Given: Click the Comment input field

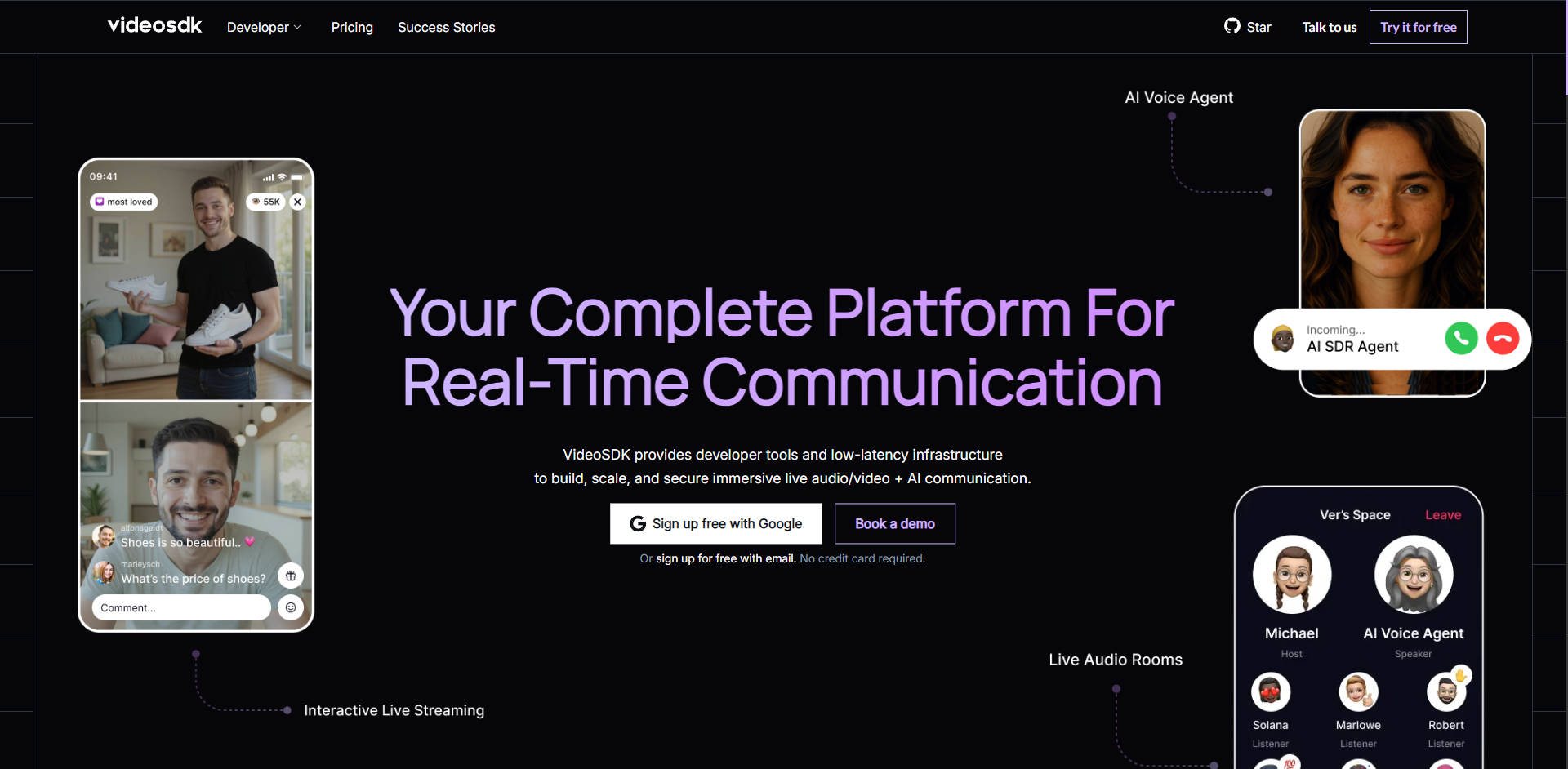Looking at the screenshot, I should [180, 607].
